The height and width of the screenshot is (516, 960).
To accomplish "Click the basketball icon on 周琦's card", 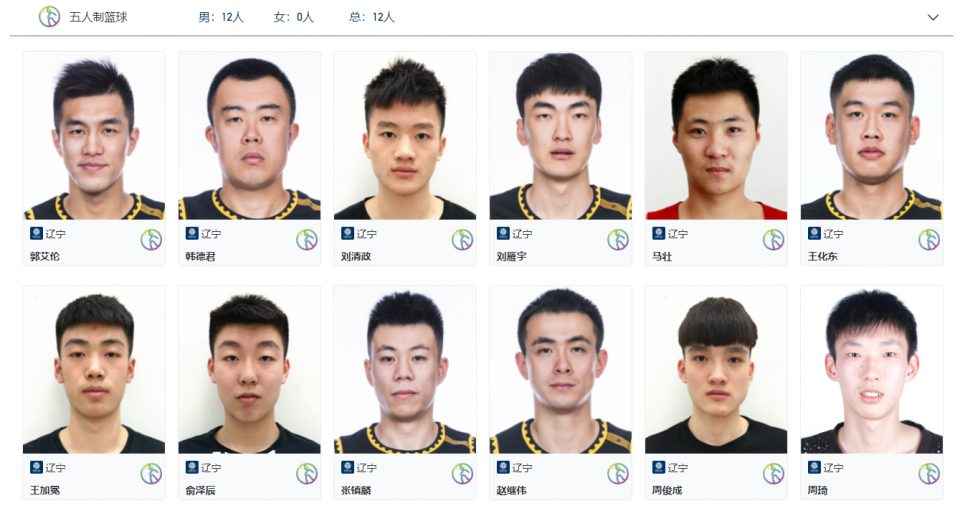I will tap(929, 473).
